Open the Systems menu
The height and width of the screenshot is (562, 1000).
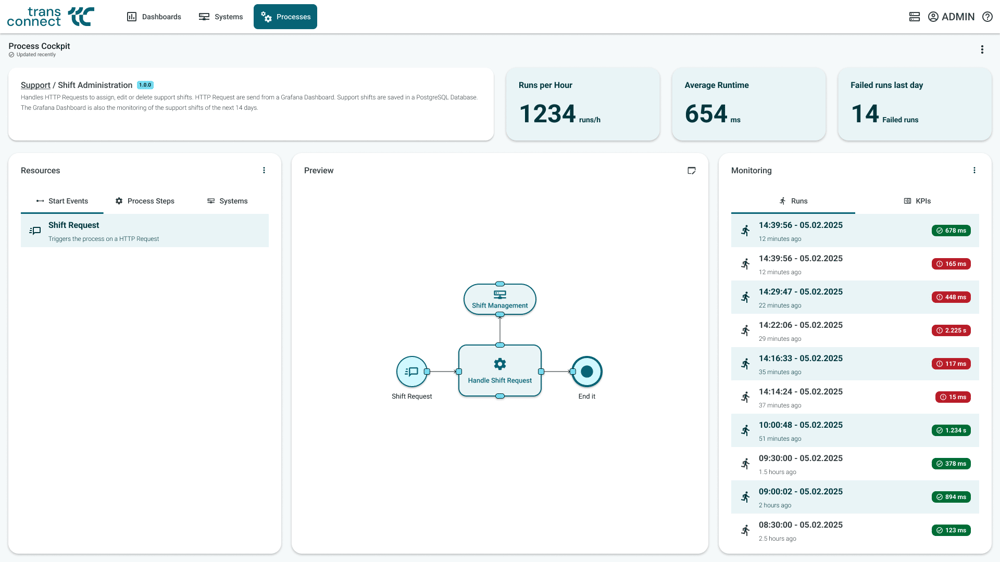tap(221, 17)
